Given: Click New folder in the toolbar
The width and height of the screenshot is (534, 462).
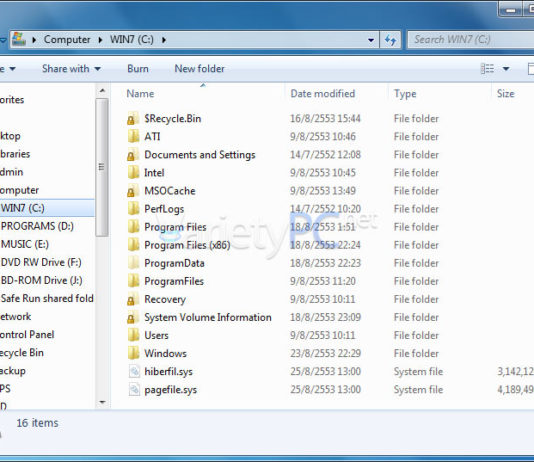Looking at the screenshot, I should [x=200, y=69].
